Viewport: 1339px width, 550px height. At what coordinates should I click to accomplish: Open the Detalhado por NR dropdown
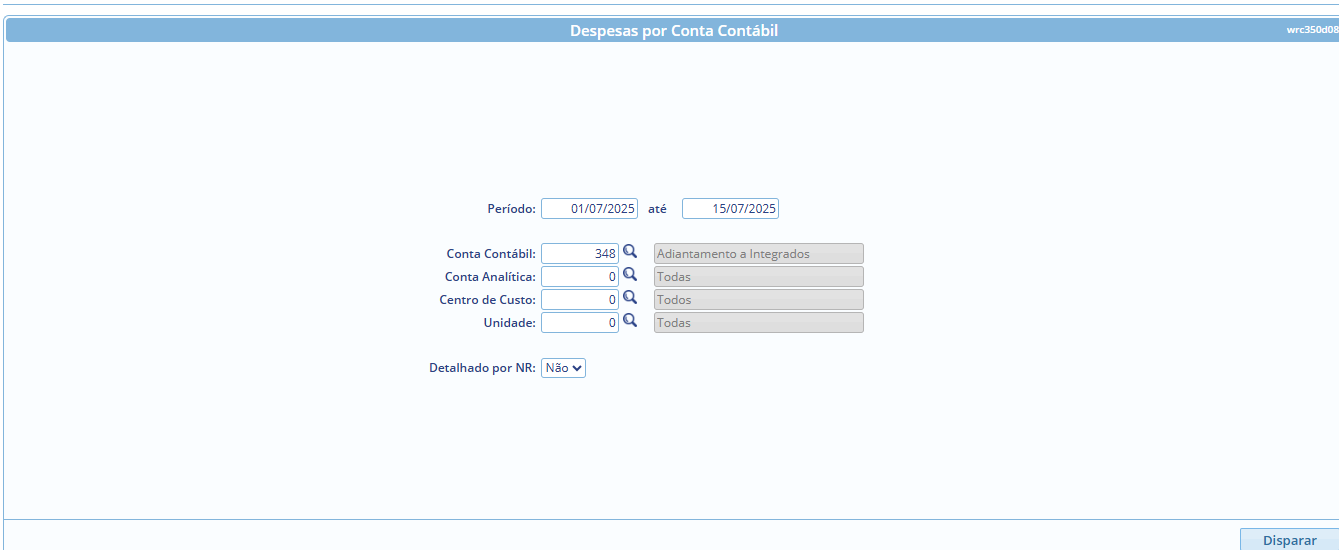coord(563,368)
